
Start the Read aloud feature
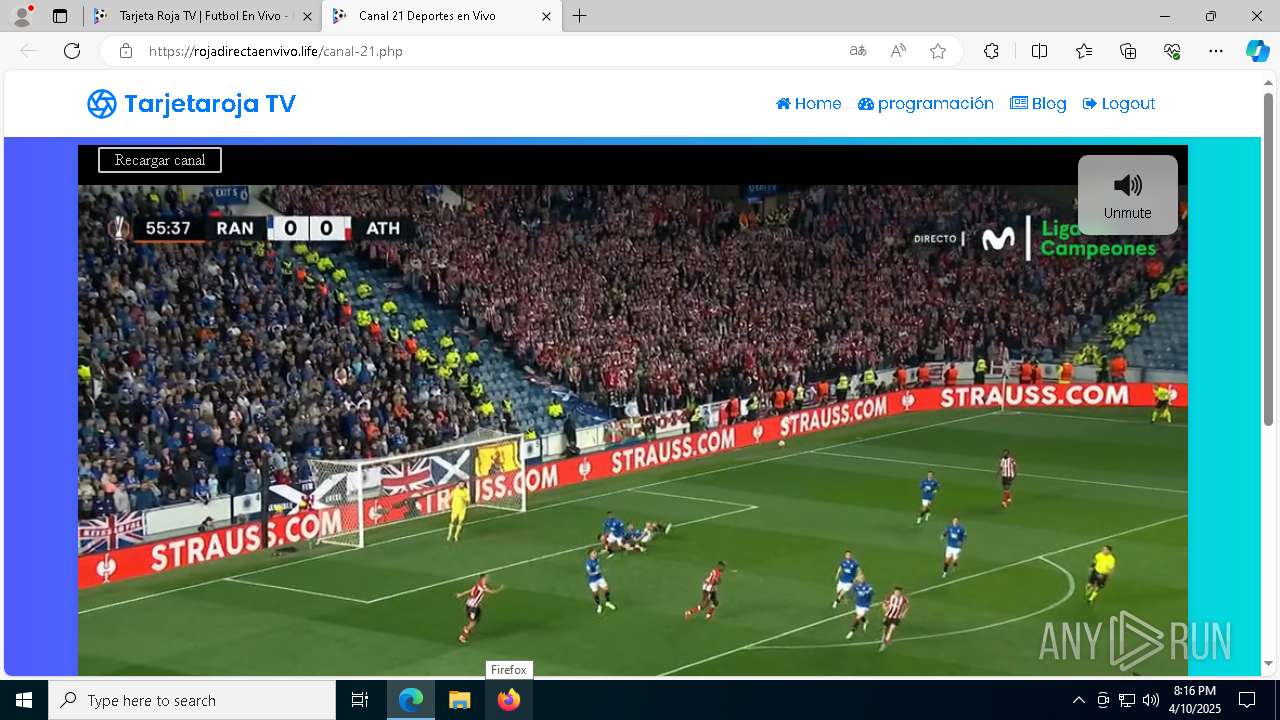[898, 51]
